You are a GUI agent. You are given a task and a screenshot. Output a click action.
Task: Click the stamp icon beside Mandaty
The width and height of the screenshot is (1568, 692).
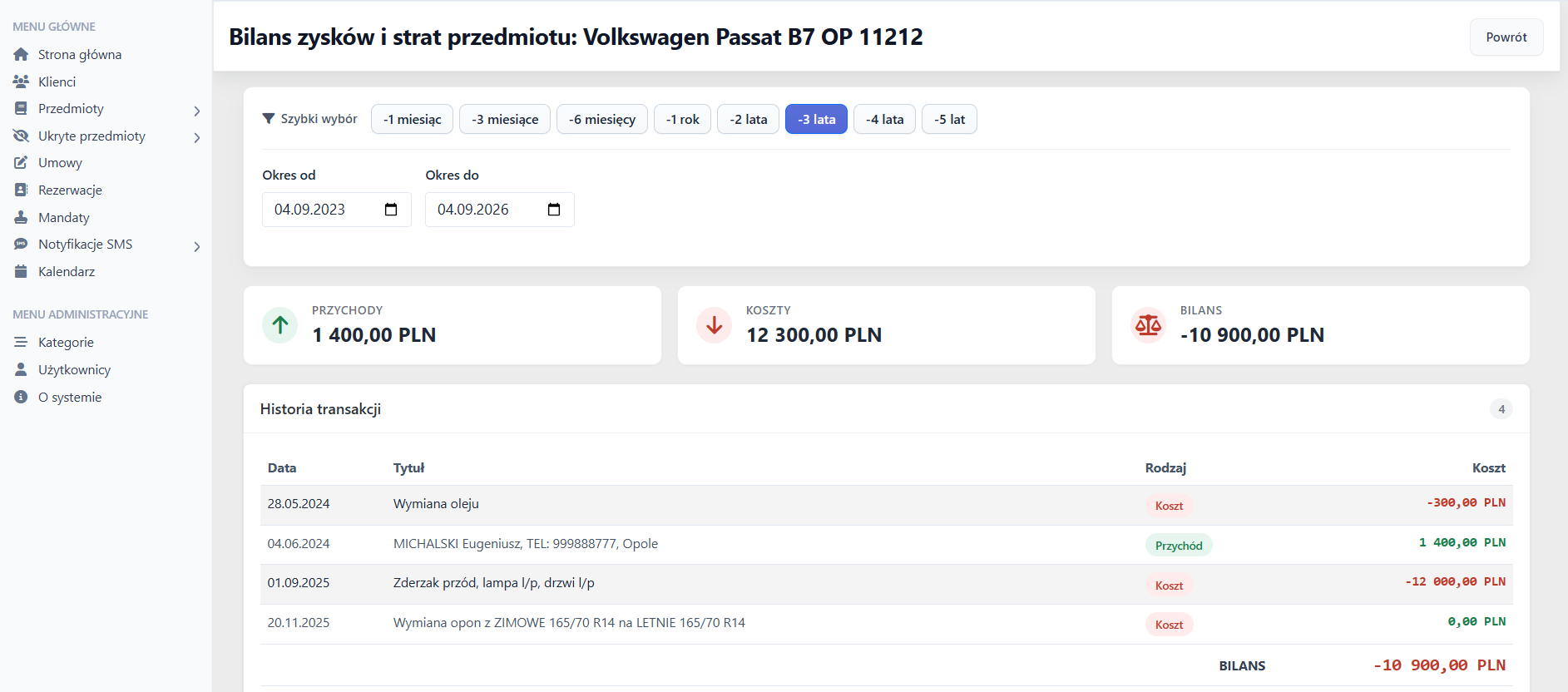click(21, 217)
